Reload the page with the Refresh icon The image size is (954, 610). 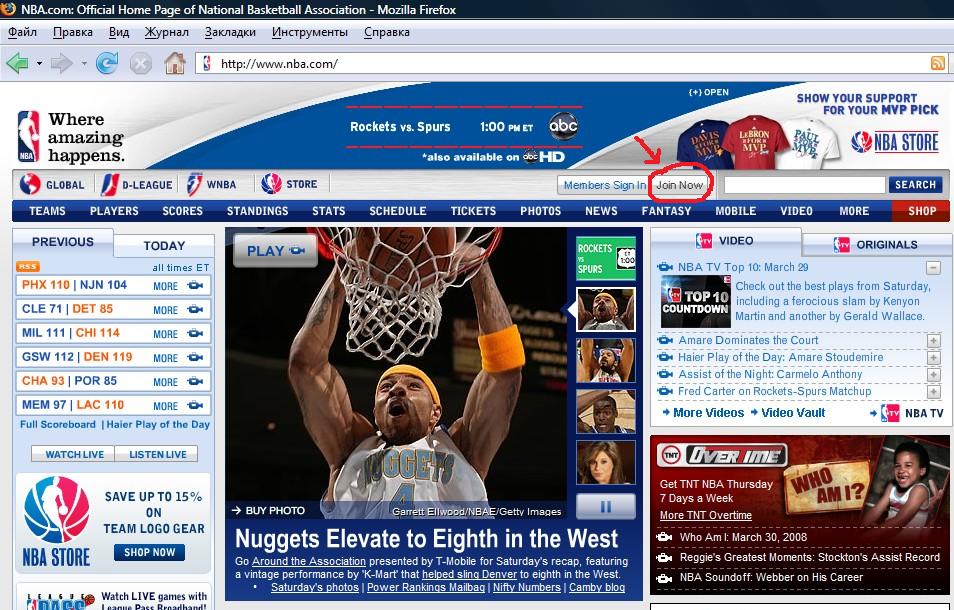click(x=107, y=63)
